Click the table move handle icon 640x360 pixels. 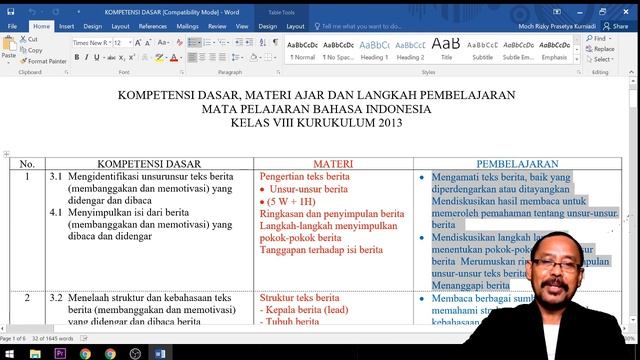[x=6, y=154]
